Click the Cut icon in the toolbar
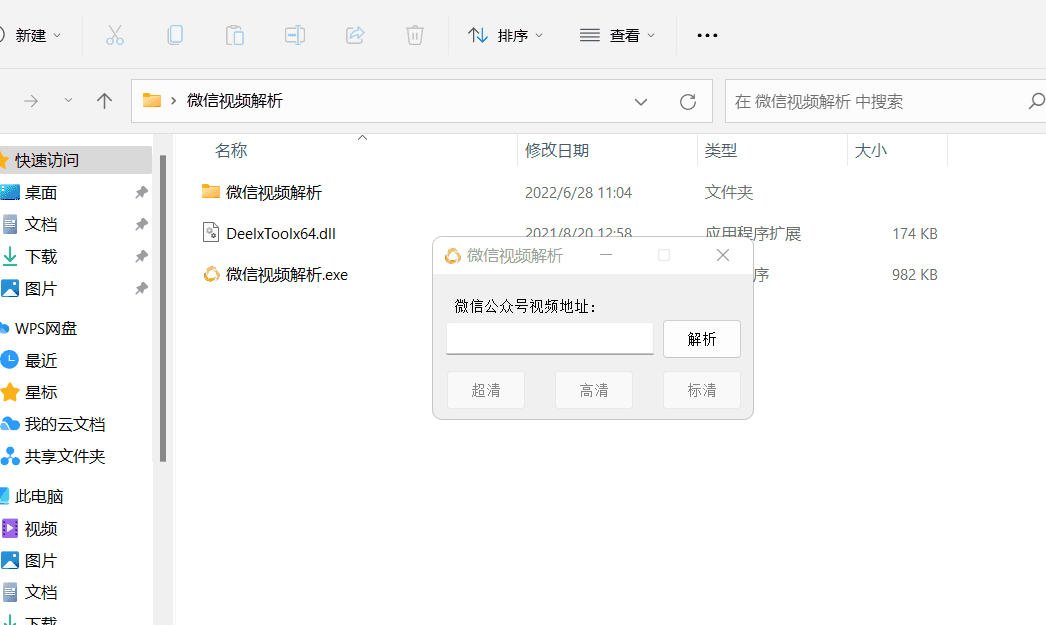 tap(115, 35)
